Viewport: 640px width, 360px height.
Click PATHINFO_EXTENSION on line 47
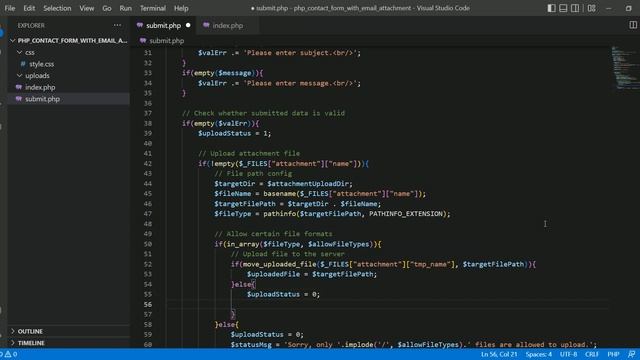coord(406,214)
